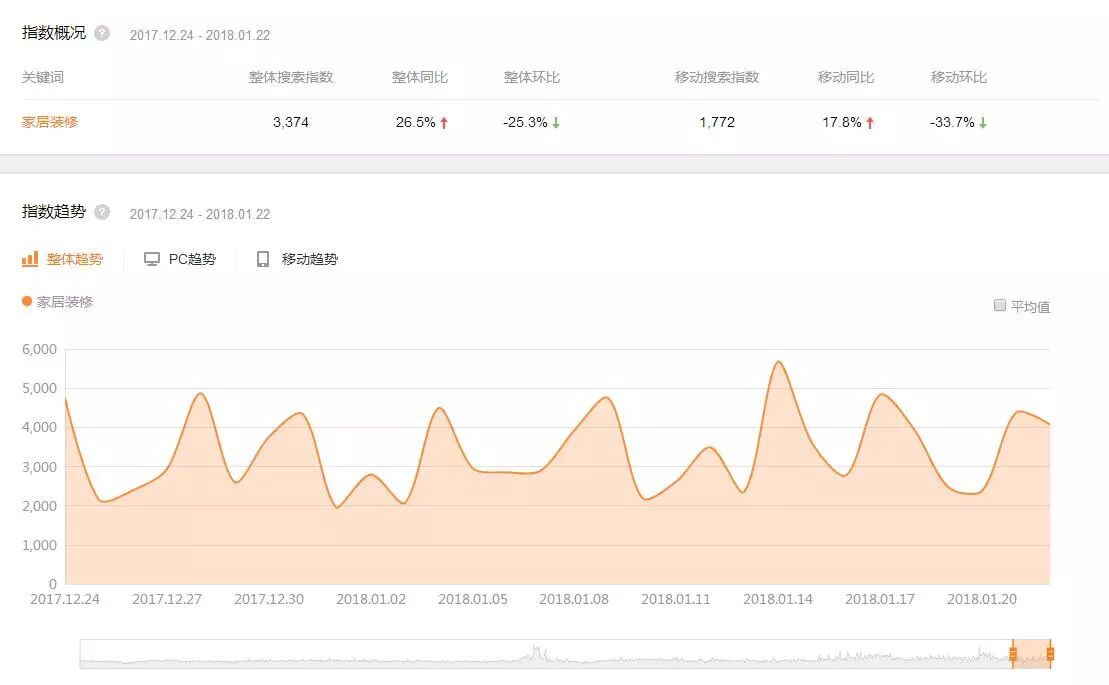Click the 3,374 overall index value

coord(291,122)
